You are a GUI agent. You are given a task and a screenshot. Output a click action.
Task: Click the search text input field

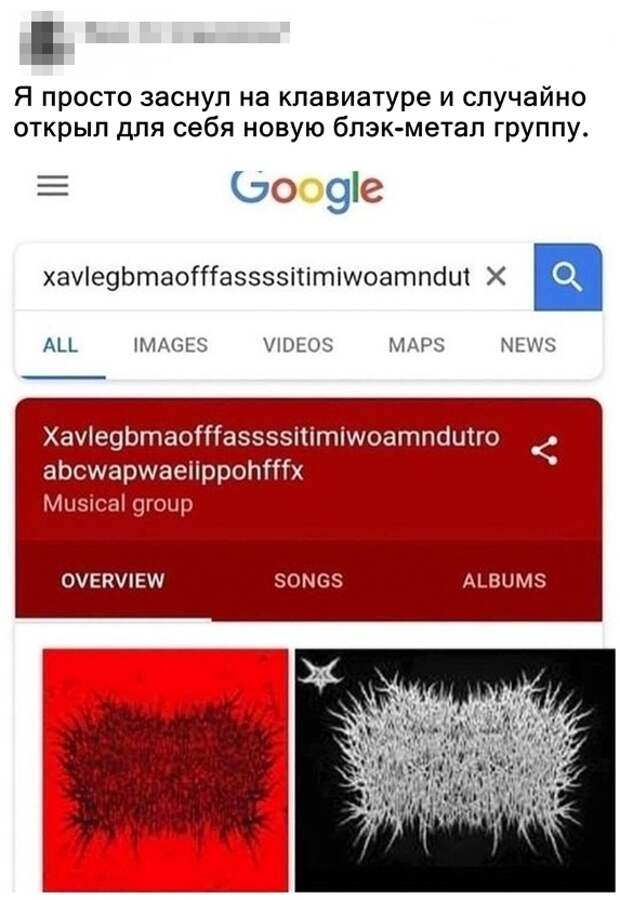pyautogui.click(x=257, y=277)
